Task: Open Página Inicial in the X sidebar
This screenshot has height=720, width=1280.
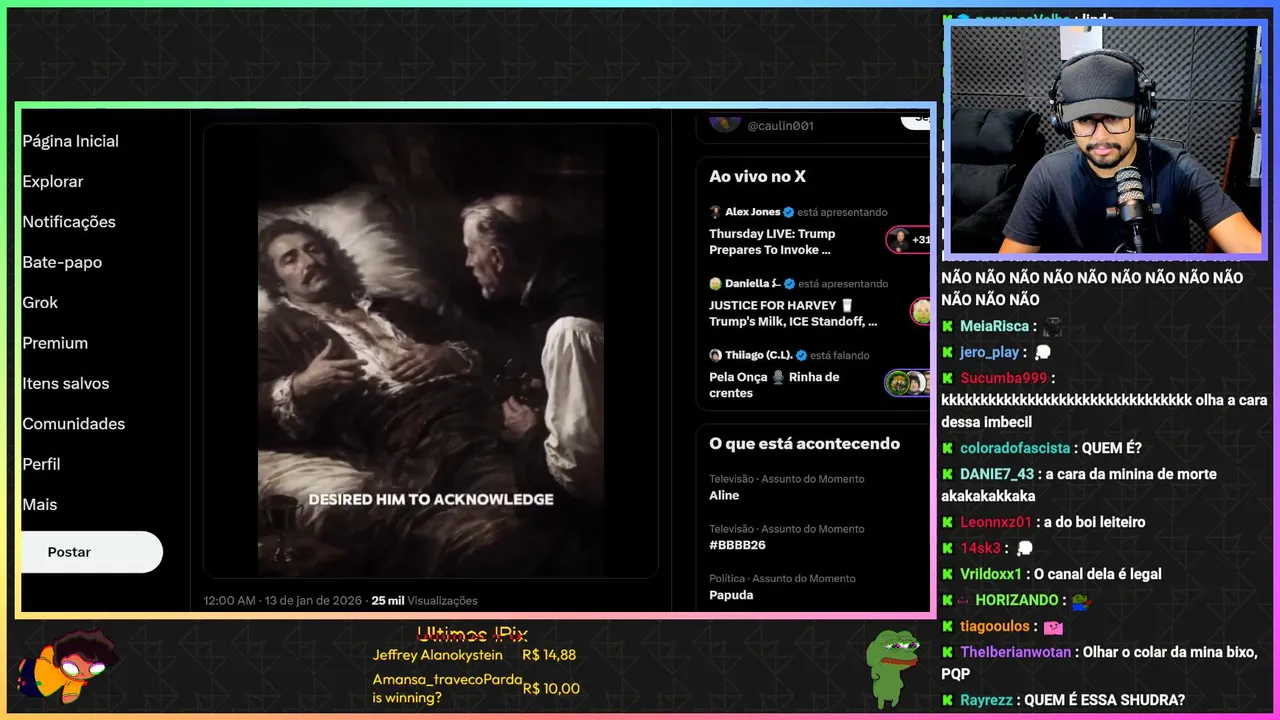Action: (70, 141)
